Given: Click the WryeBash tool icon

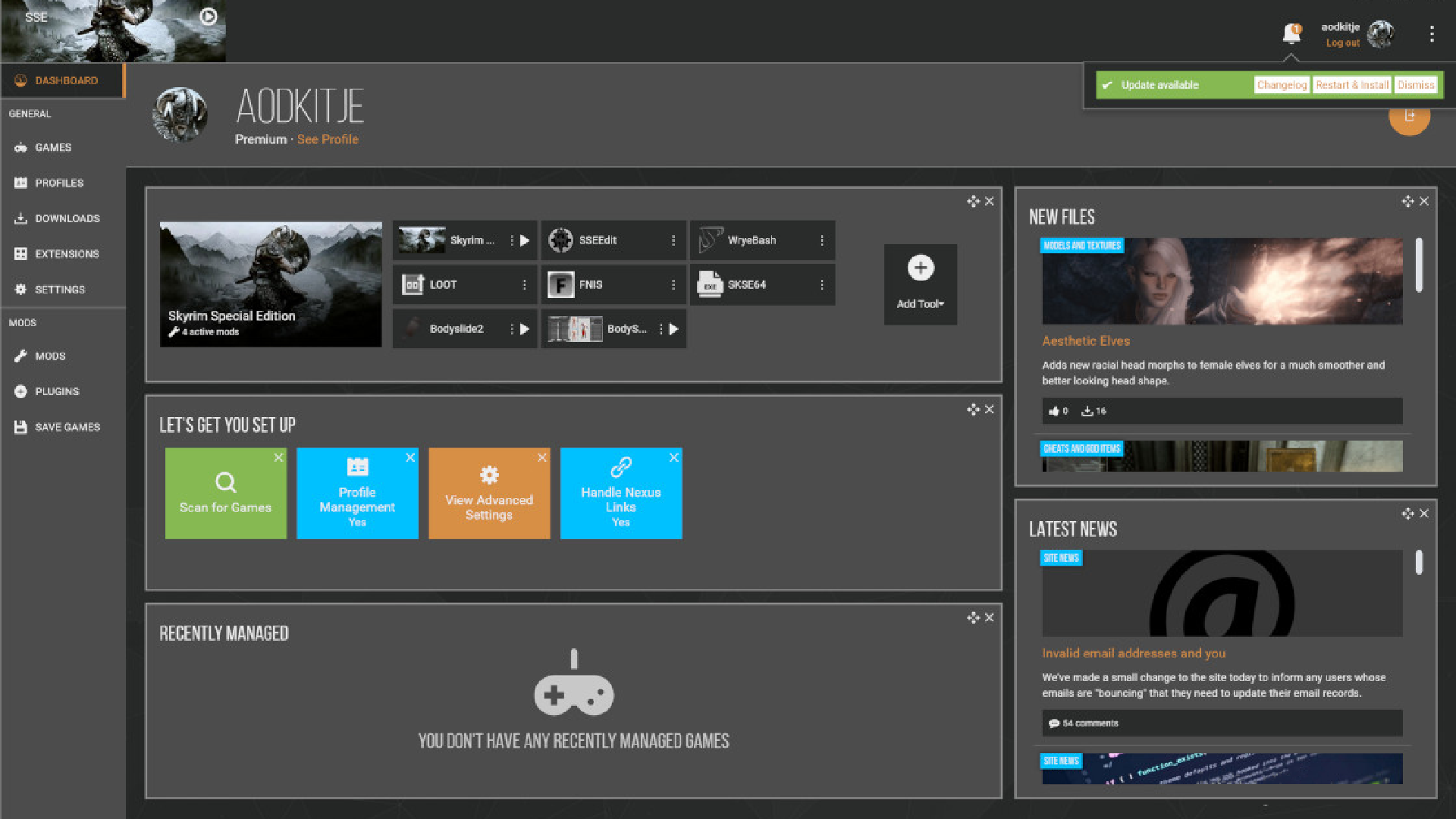Looking at the screenshot, I should point(710,240).
